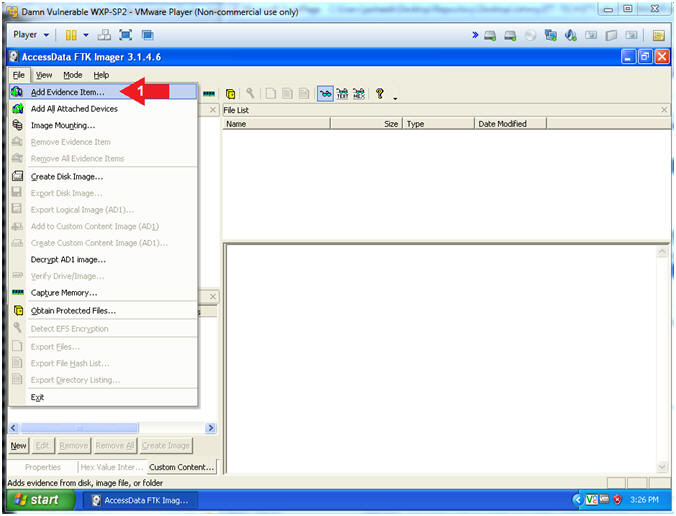Viewport: 676px width, 516px height.
Task: Click VMware sound card device icon
Action: coord(570,35)
